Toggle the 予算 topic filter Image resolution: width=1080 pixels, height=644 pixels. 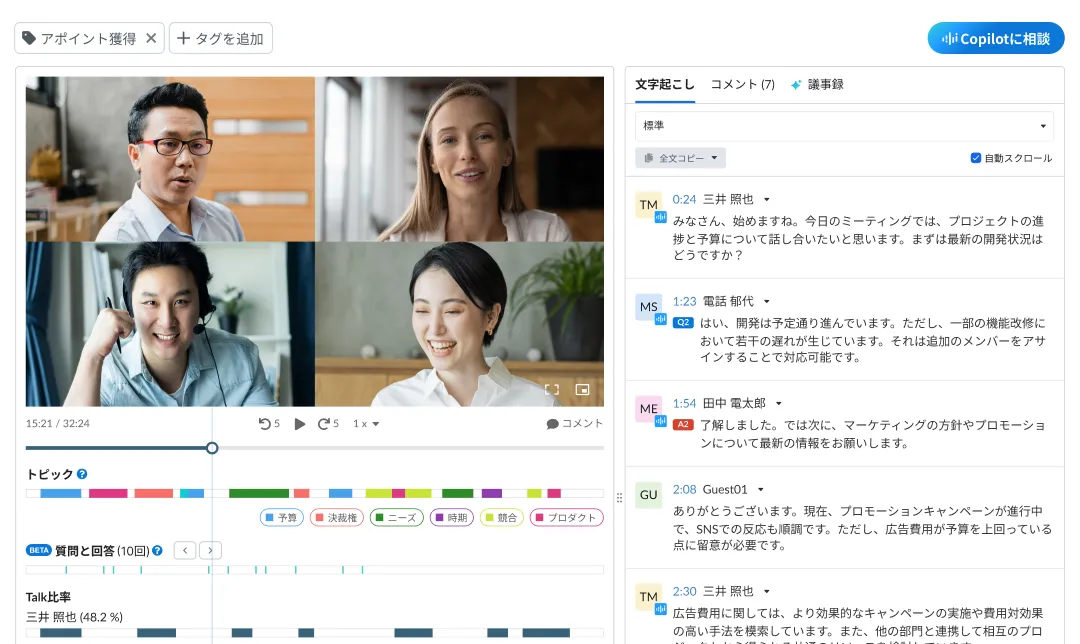click(x=281, y=518)
